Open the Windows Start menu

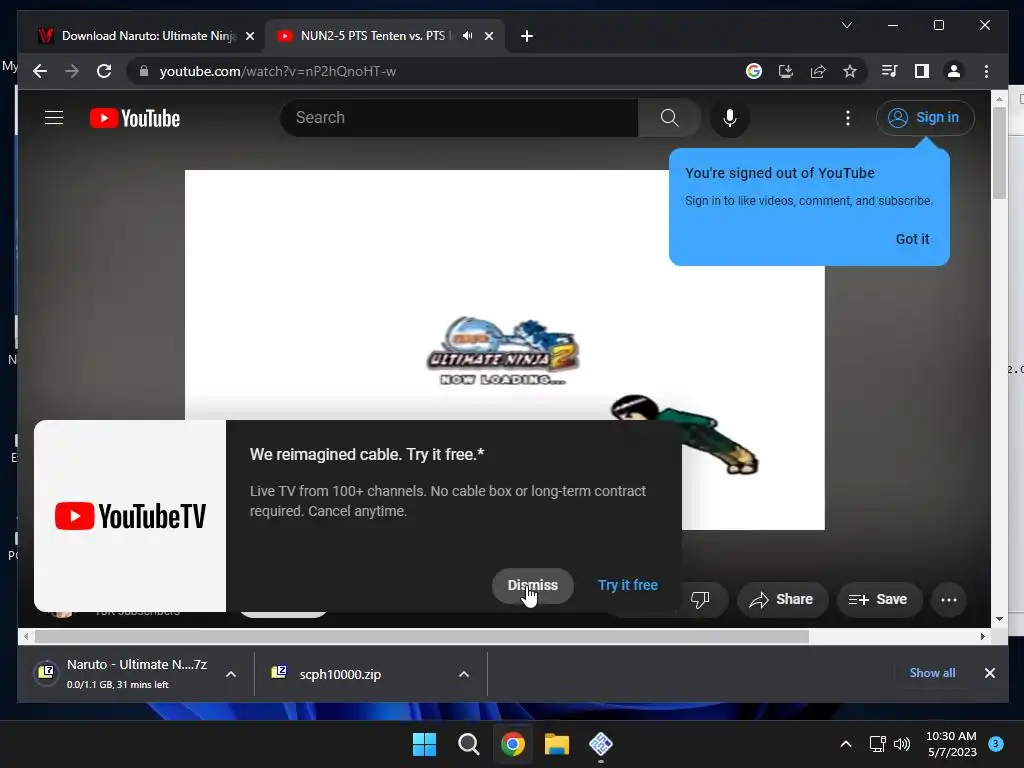424,744
